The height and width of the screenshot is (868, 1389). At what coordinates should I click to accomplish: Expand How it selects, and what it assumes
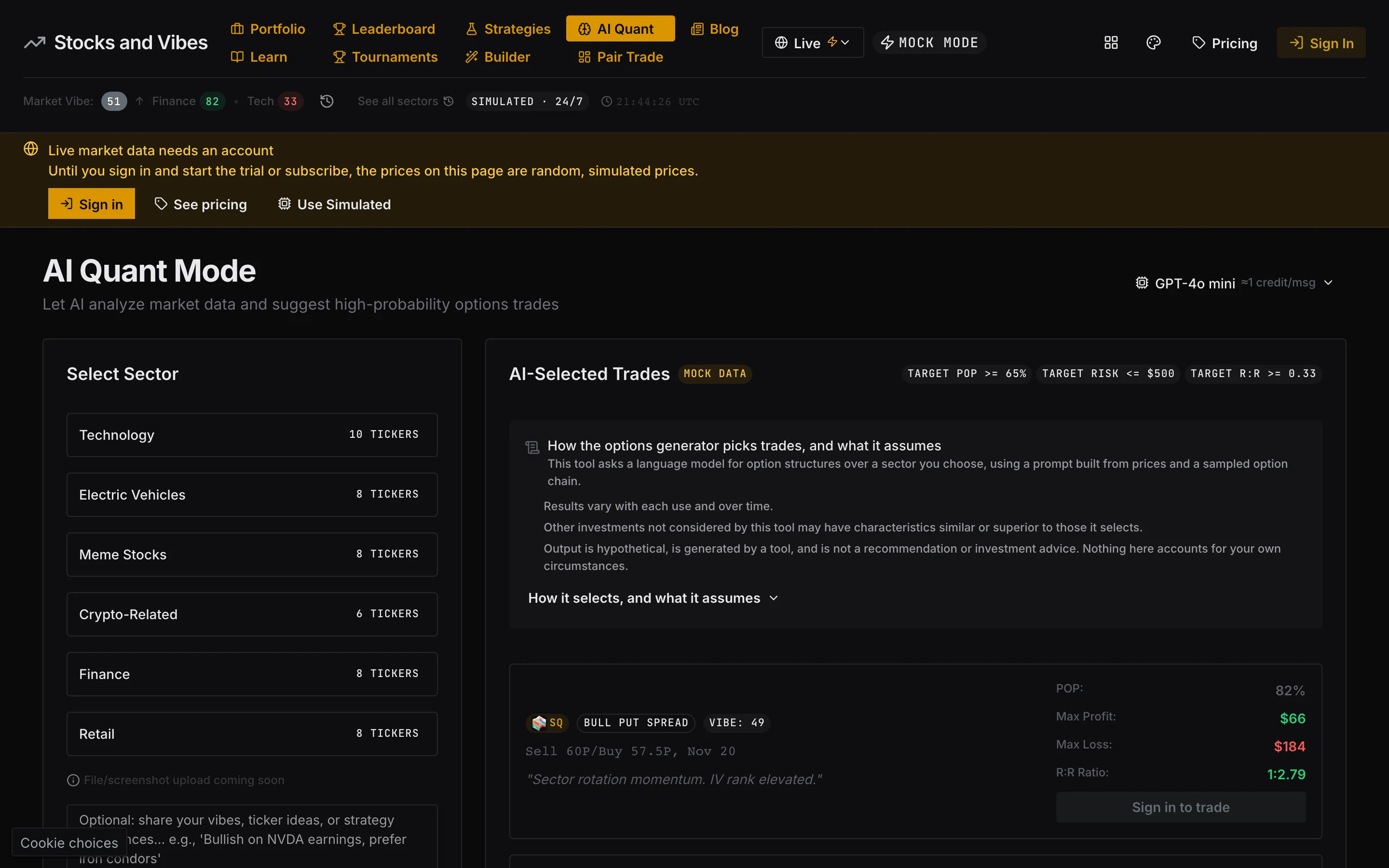click(653, 598)
